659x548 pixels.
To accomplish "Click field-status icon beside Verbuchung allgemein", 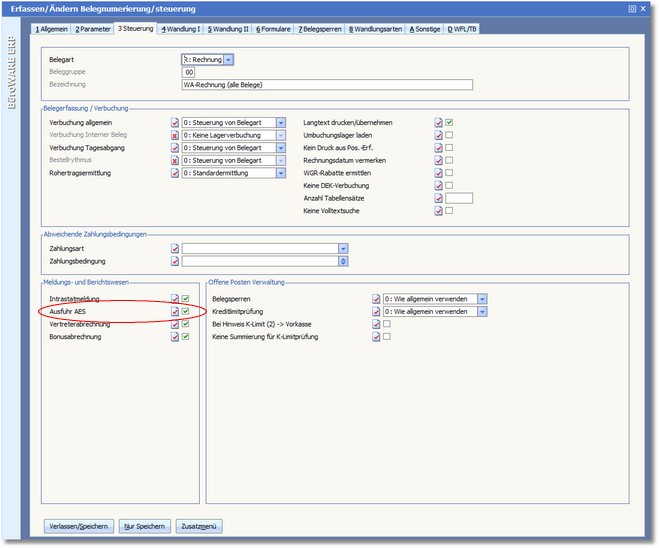I will tap(175, 122).
